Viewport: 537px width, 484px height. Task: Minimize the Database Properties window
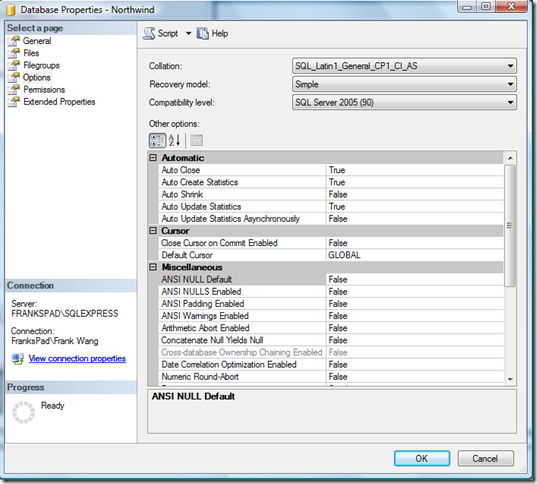[x=467, y=7]
